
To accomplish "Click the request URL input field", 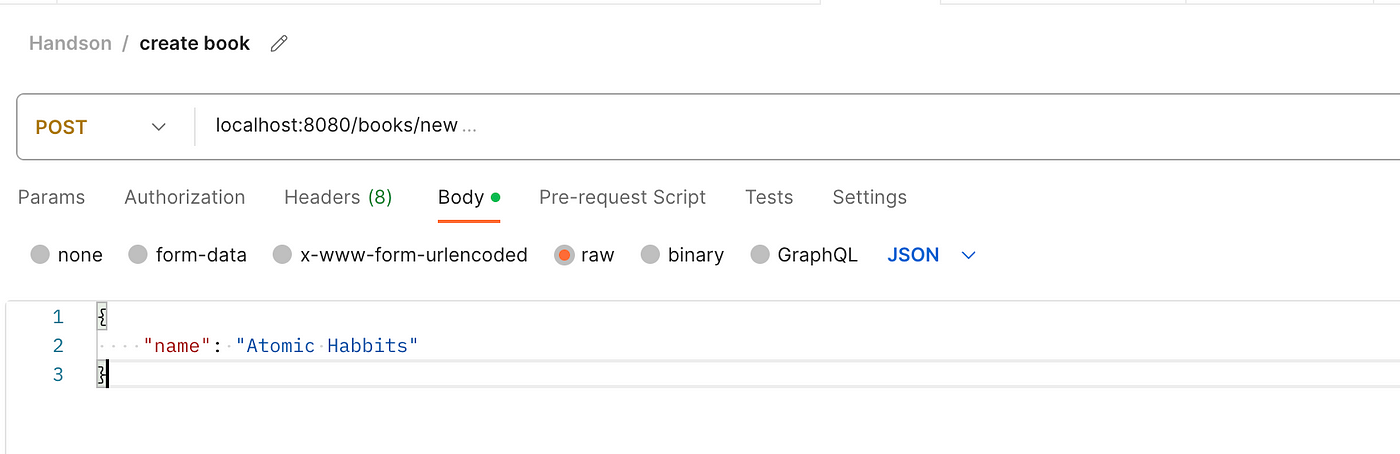I will [x=800, y=126].
